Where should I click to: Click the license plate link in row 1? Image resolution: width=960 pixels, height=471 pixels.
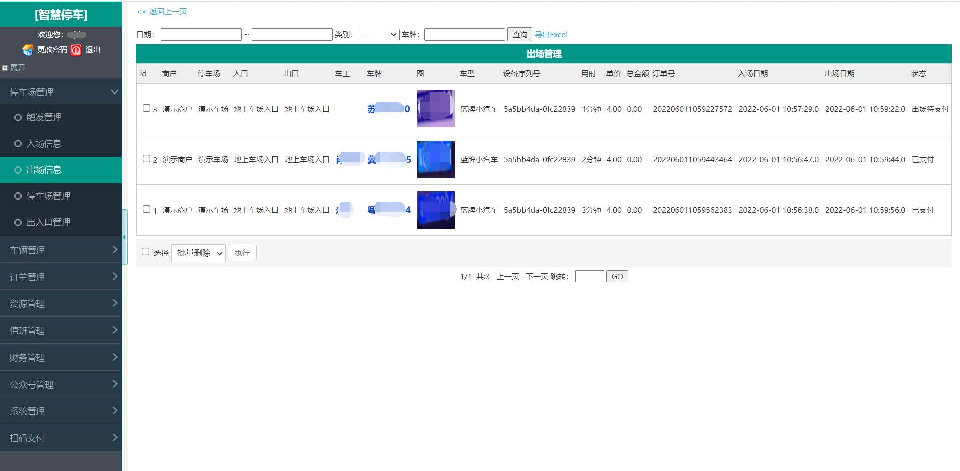389,210
